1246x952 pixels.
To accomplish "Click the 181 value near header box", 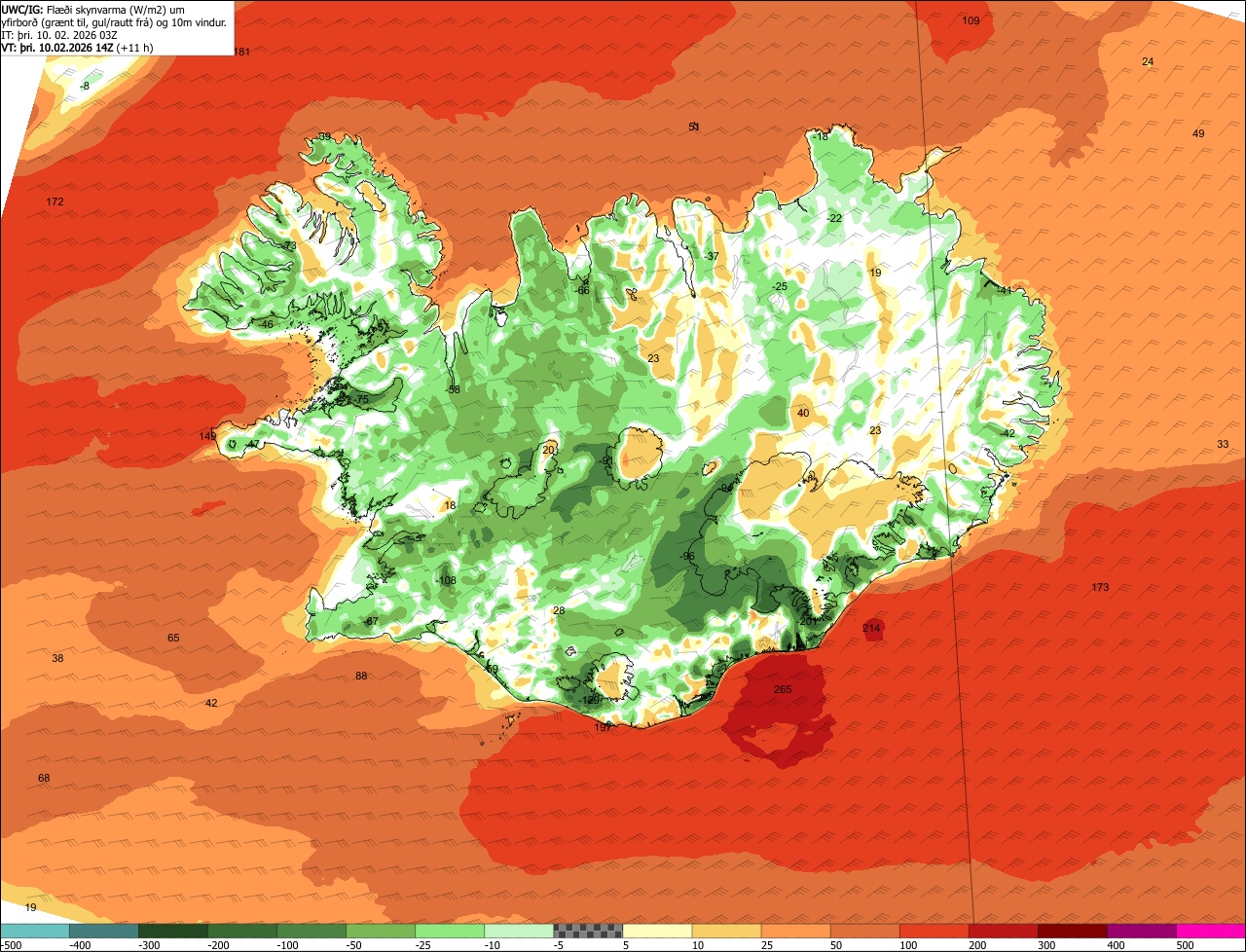I will pyautogui.click(x=241, y=52).
